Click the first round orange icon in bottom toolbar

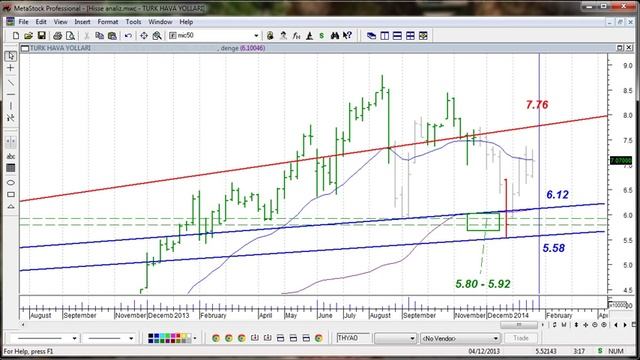[x=216, y=338]
